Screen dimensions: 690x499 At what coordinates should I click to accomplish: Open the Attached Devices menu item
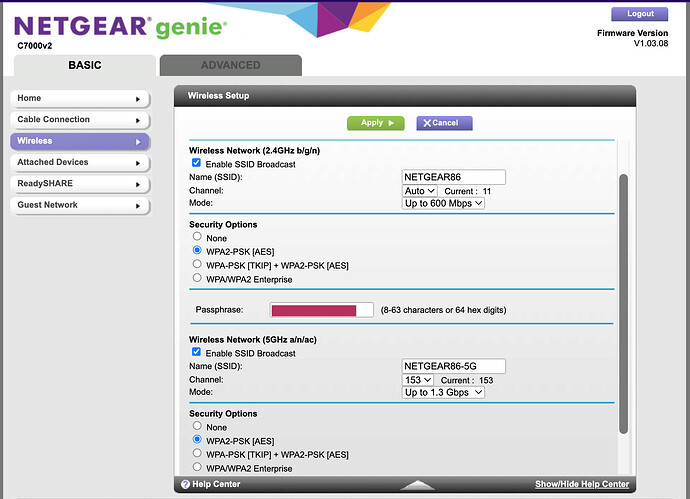pos(80,162)
